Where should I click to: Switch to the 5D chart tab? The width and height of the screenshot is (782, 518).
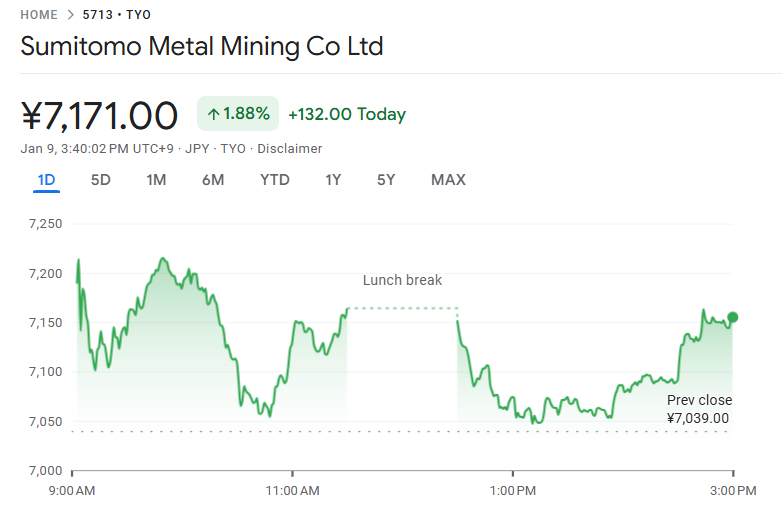click(x=101, y=180)
